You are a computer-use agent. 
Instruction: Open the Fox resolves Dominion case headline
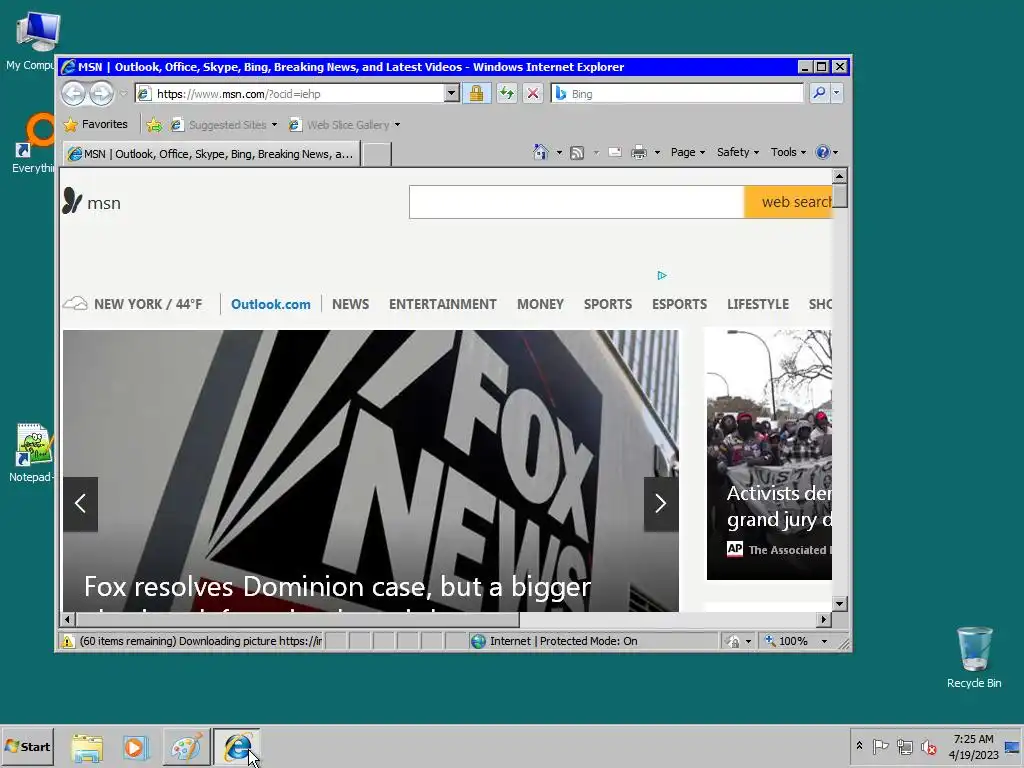click(x=337, y=587)
